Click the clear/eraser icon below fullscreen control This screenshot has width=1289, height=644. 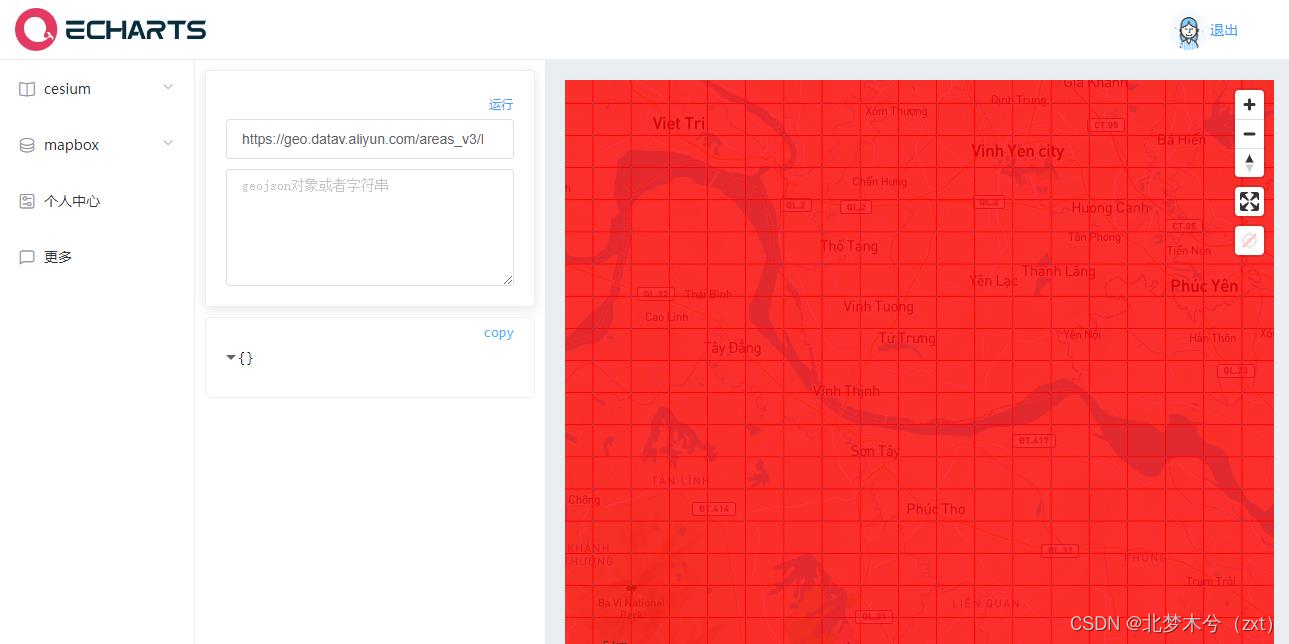1249,240
